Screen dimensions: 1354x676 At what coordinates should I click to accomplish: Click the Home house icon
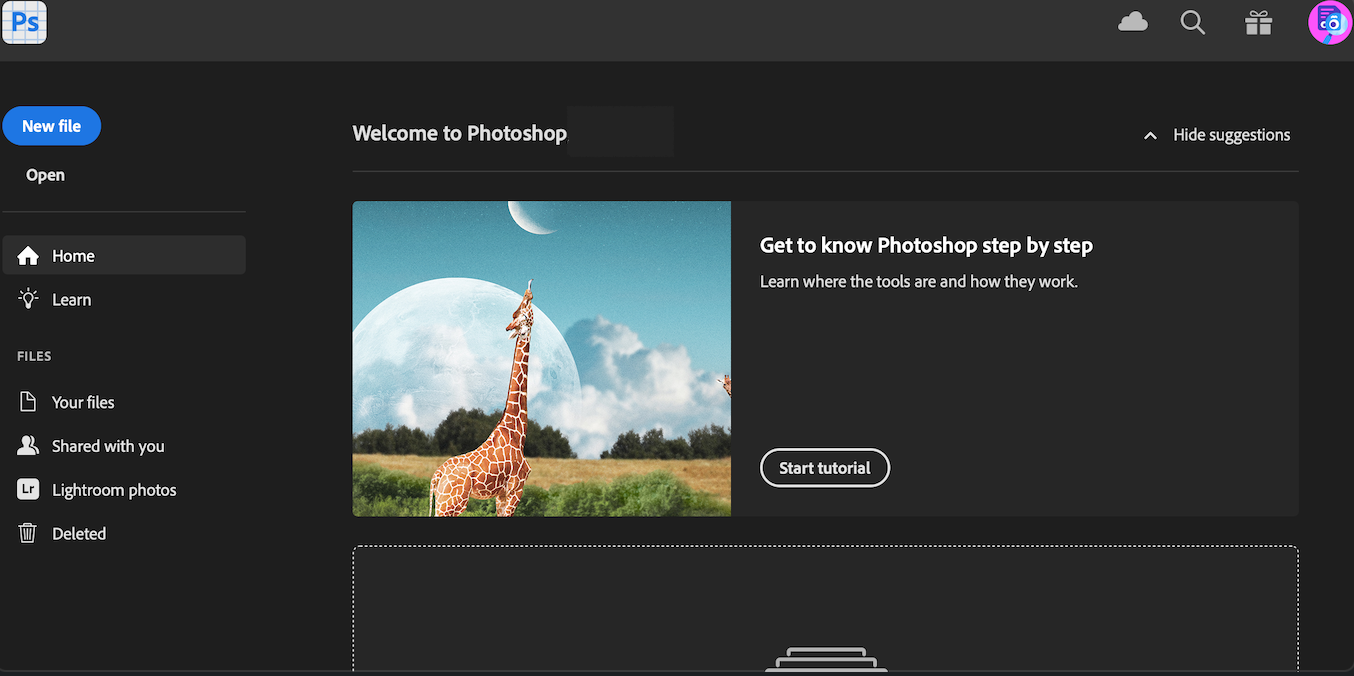pos(28,256)
